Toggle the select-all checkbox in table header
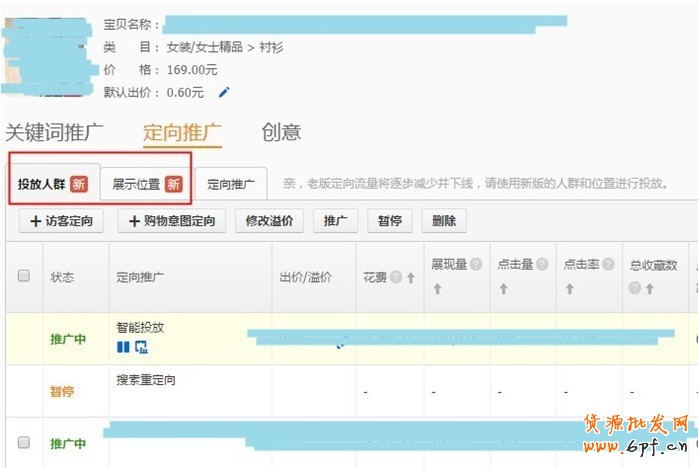Image resolution: width=698 pixels, height=468 pixels. pyautogui.click(x=24, y=276)
